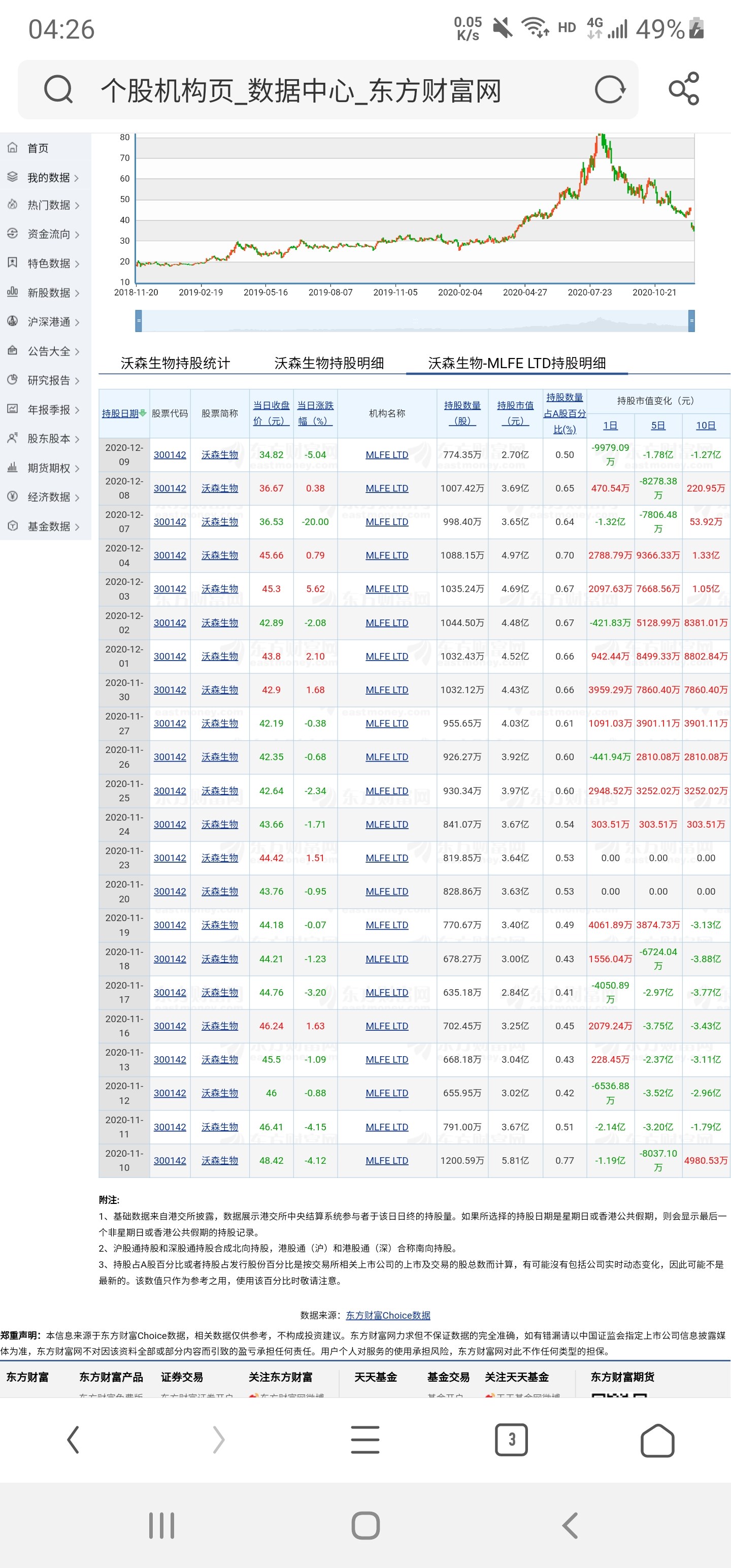
Task: Open 沪深港通 globe icon
Action: (x=12, y=321)
